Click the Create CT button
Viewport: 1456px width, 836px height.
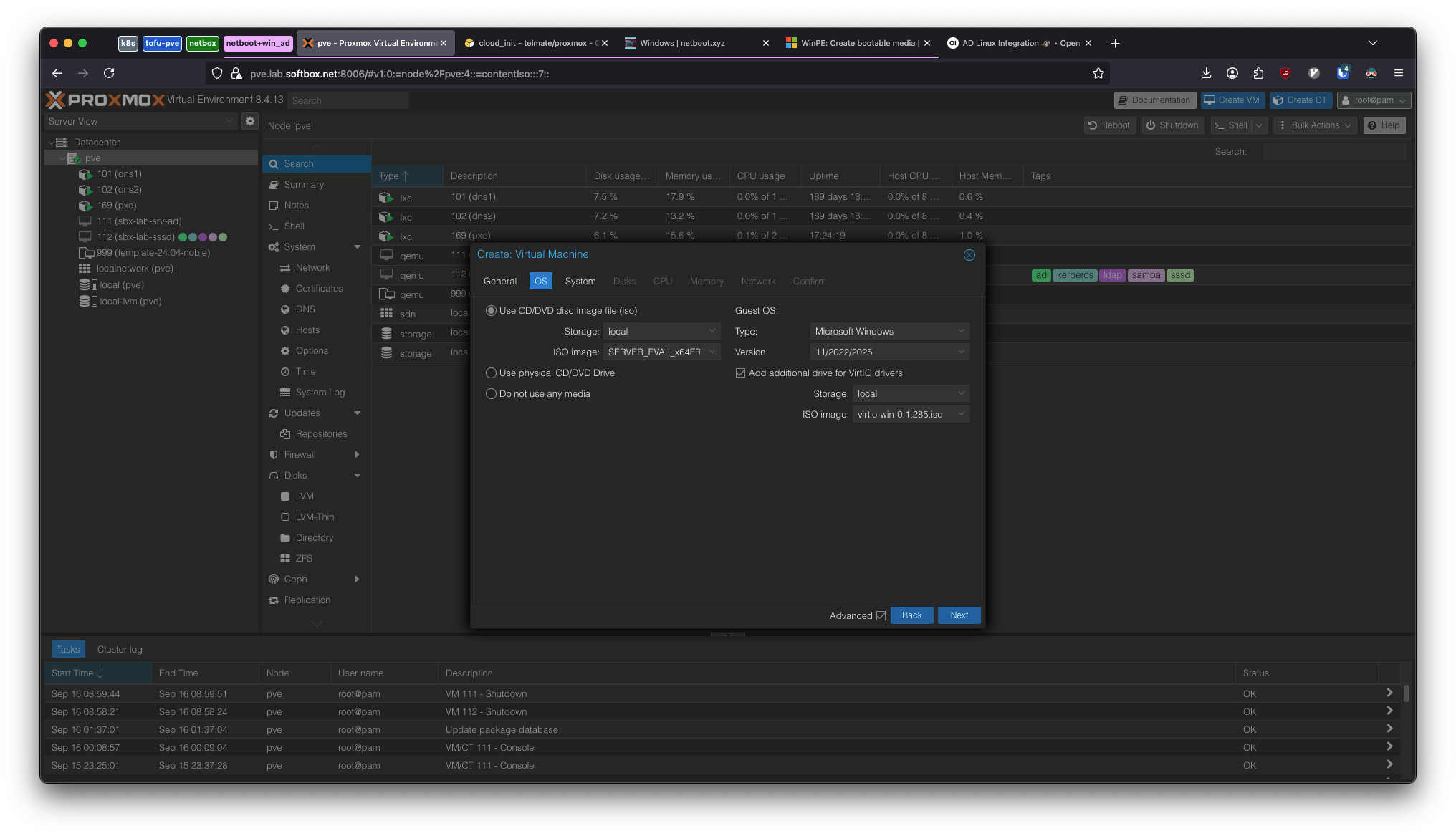point(1301,100)
